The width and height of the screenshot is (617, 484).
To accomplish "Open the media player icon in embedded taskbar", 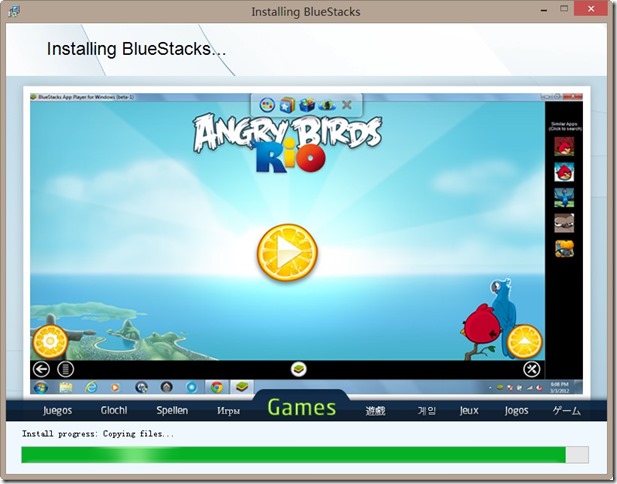I will (115, 388).
